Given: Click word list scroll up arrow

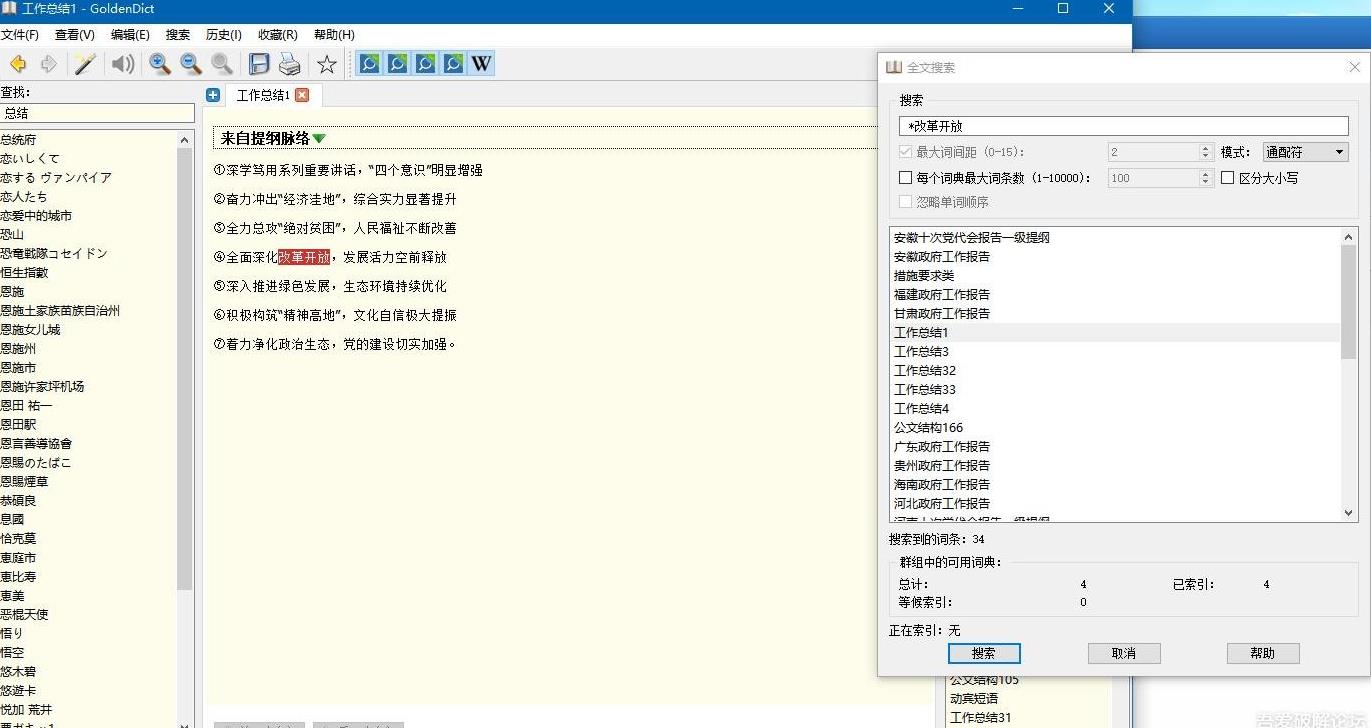Looking at the screenshot, I should pos(184,140).
